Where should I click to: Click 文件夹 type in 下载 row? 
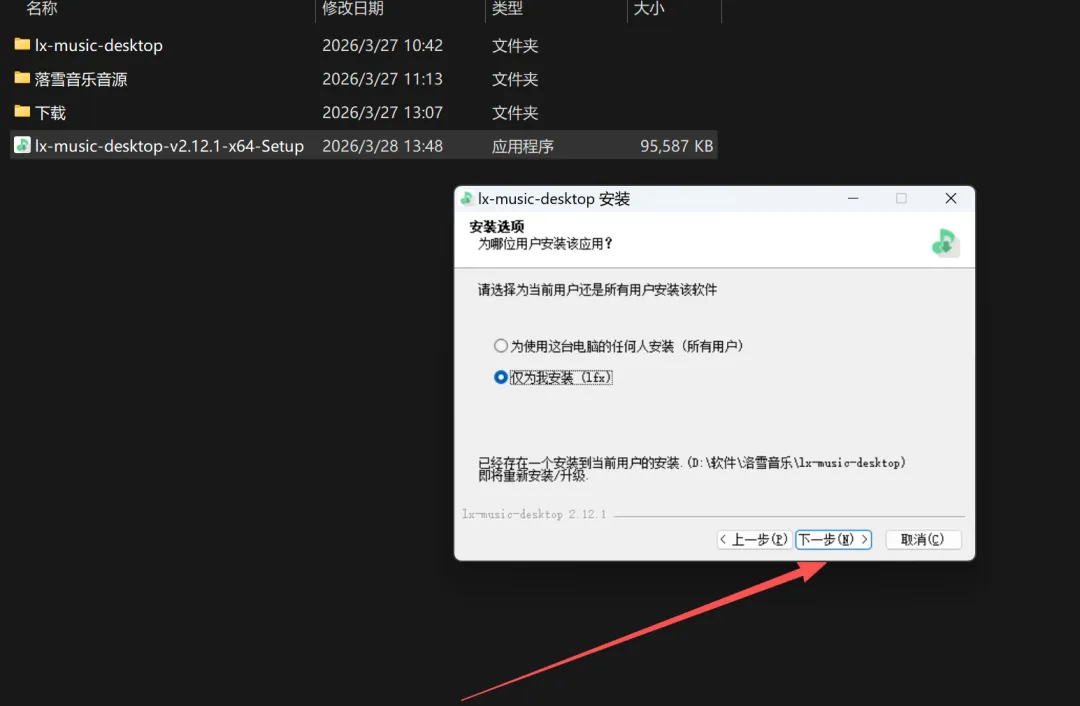[515, 112]
